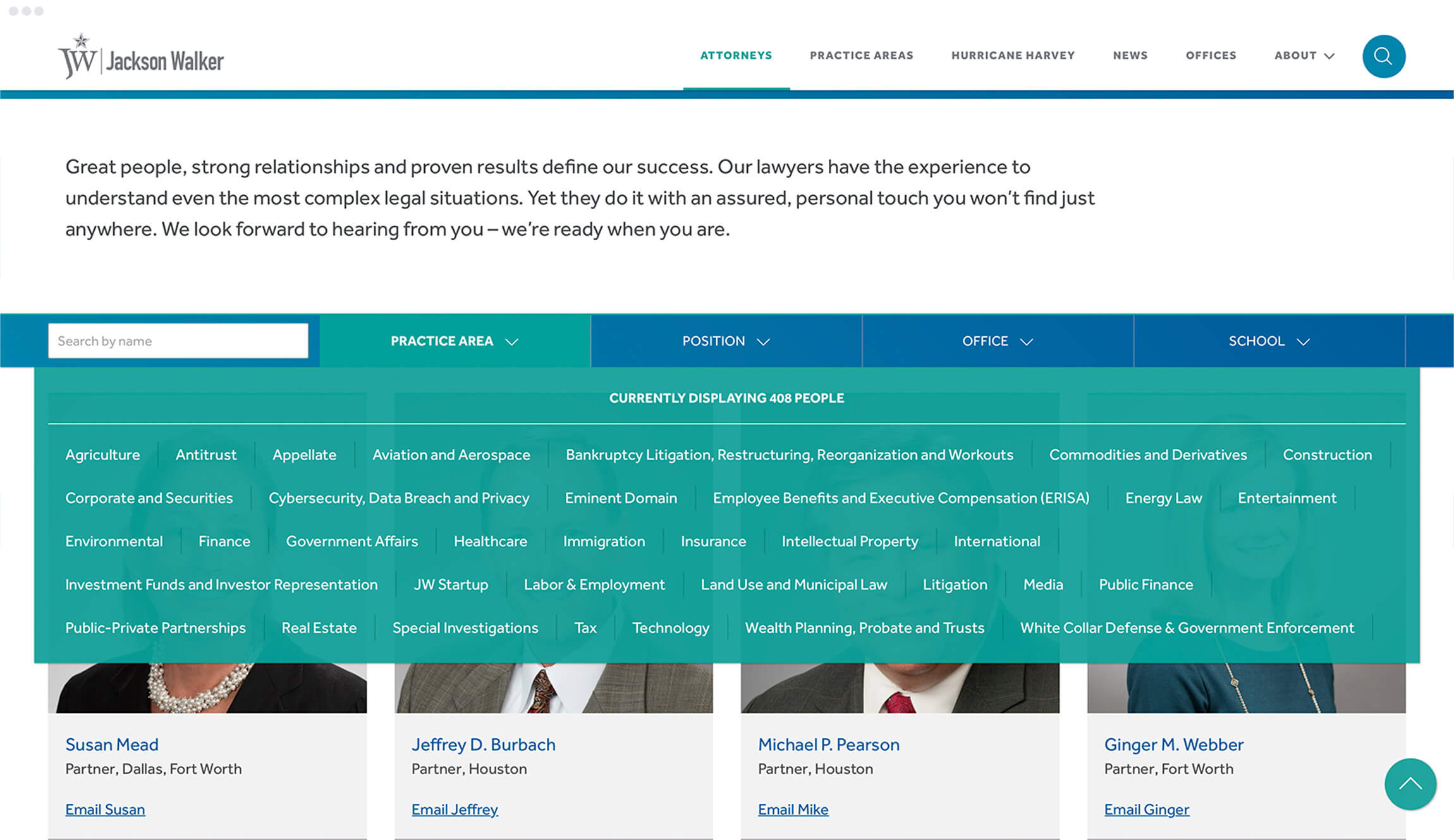
Task: Expand the School filter dropdown
Action: [1268, 341]
